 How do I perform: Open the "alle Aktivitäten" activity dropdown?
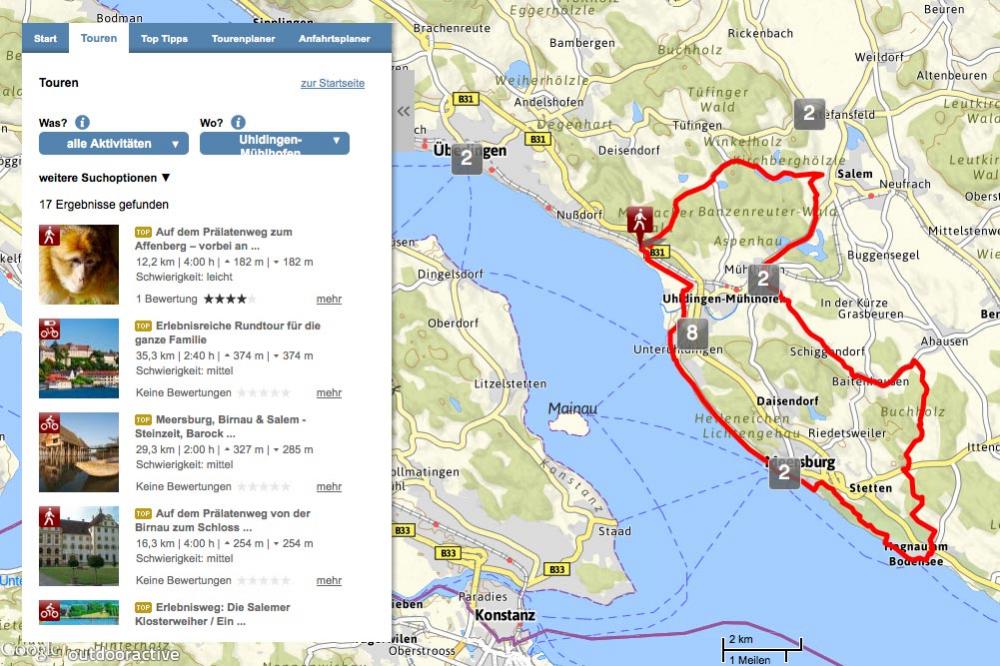pos(113,144)
